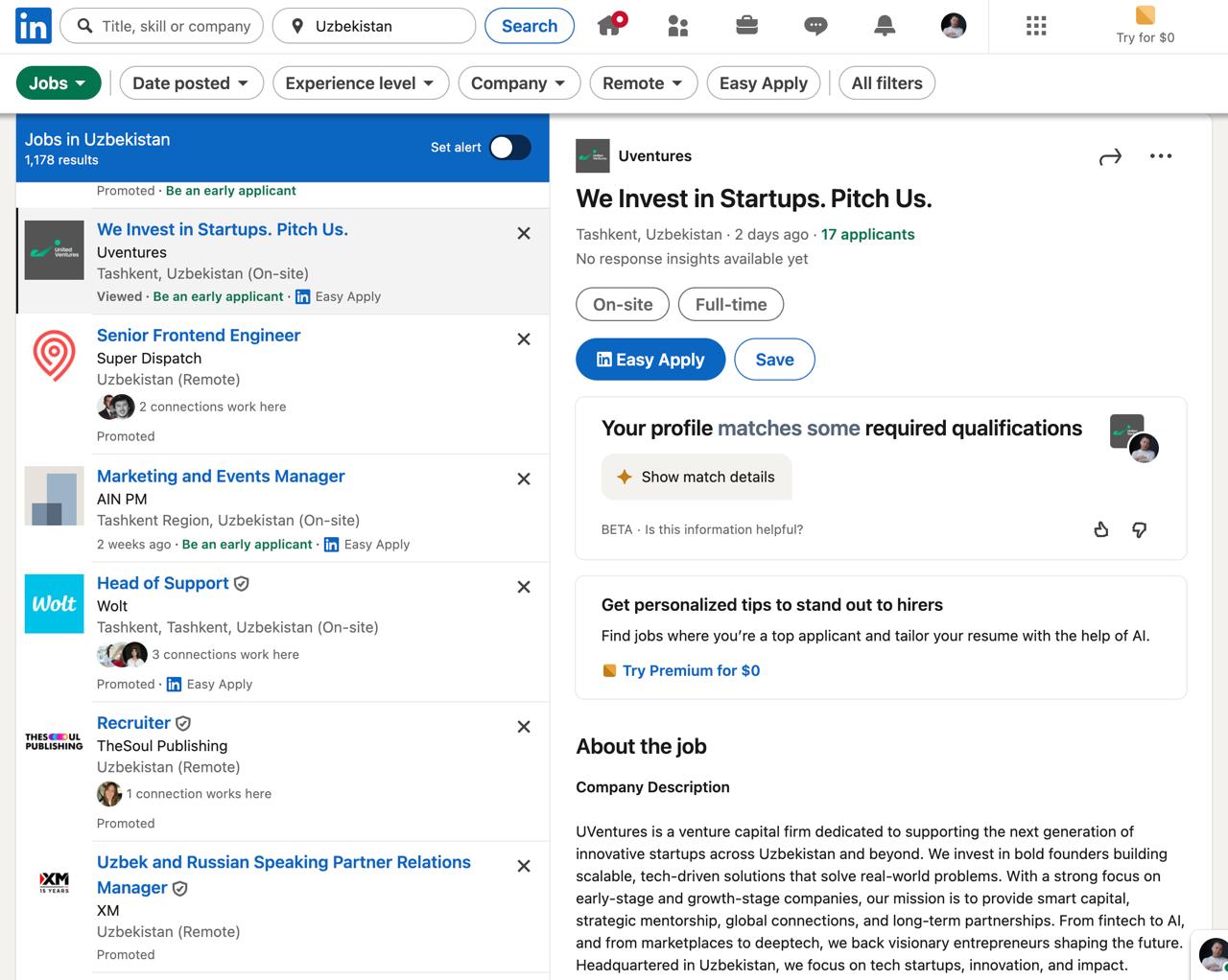The image size is (1228, 980).
Task: Open the LinkedIn home logo
Action: tap(34, 26)
